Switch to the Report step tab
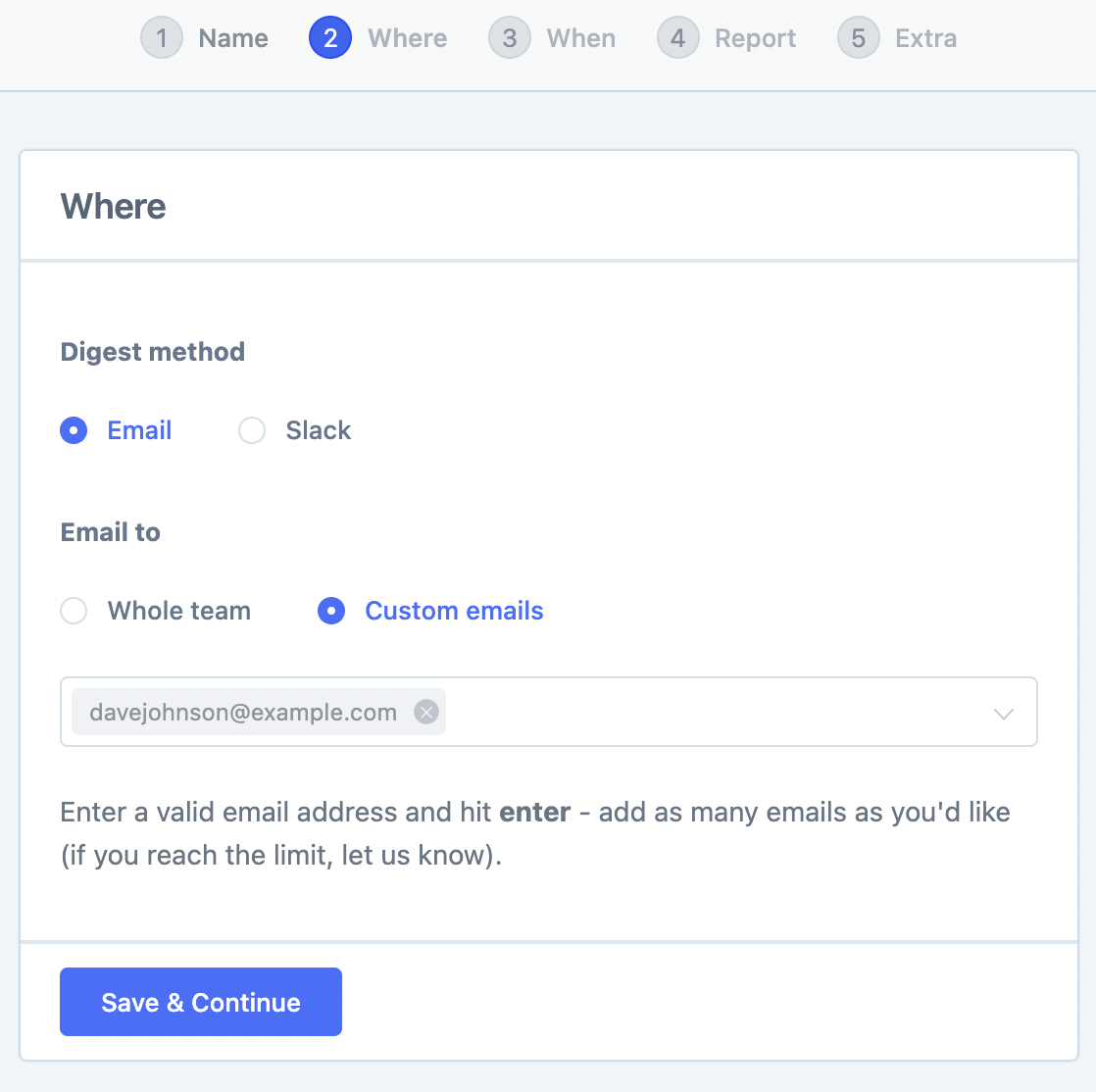This screenshot has width=1096, height=1092. 755,39
